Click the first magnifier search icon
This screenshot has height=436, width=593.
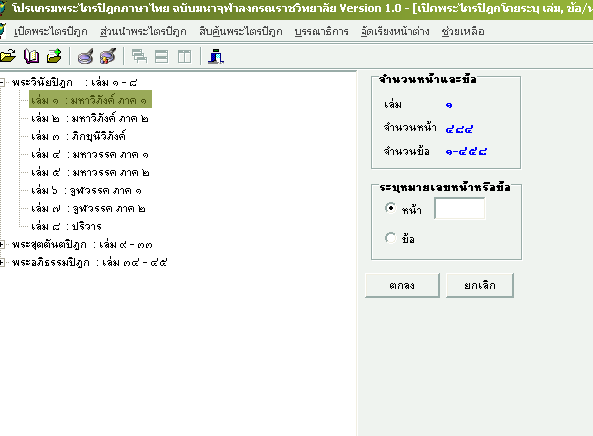(85, 57)
